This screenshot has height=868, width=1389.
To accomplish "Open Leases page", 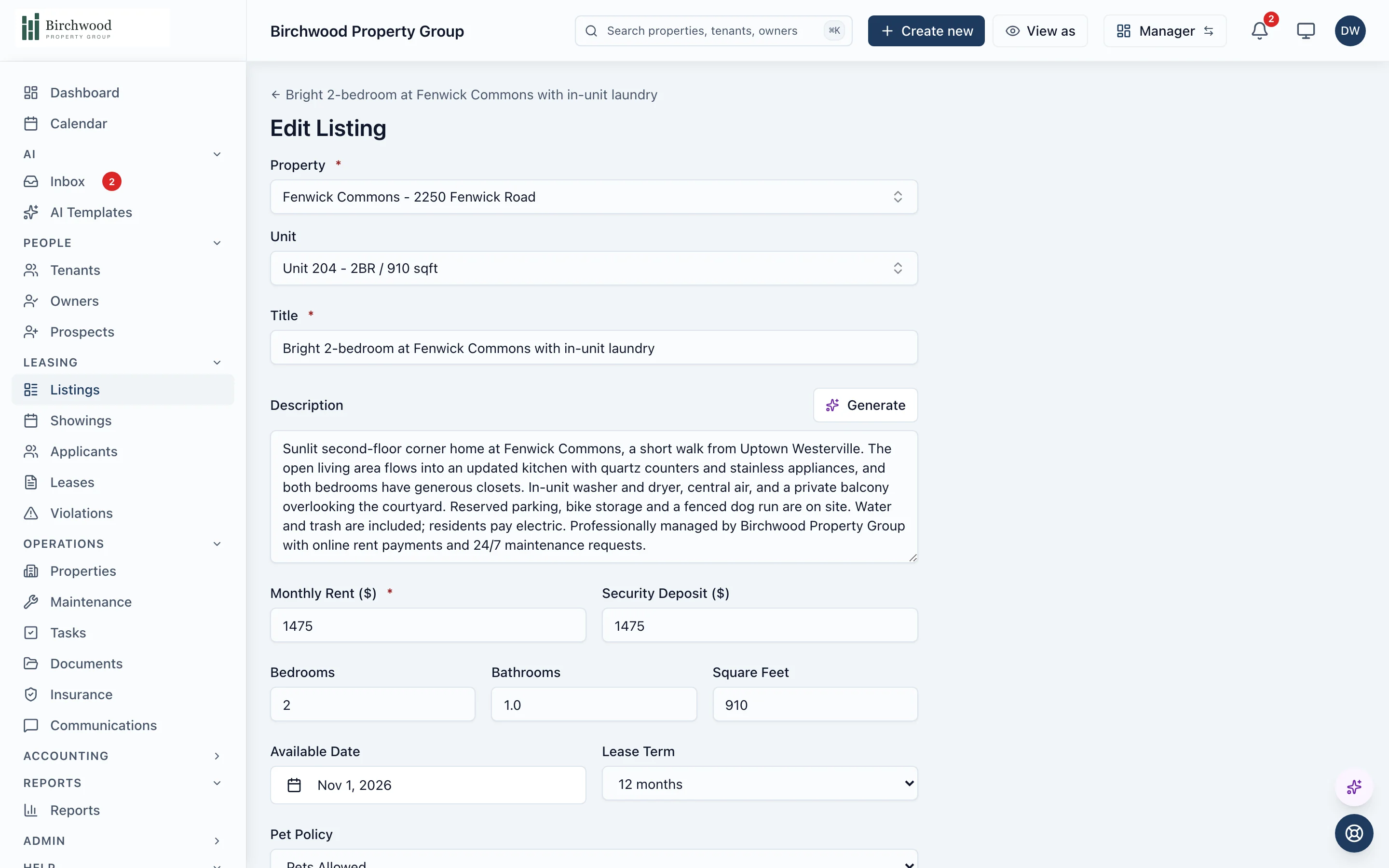I will point(123,482).
